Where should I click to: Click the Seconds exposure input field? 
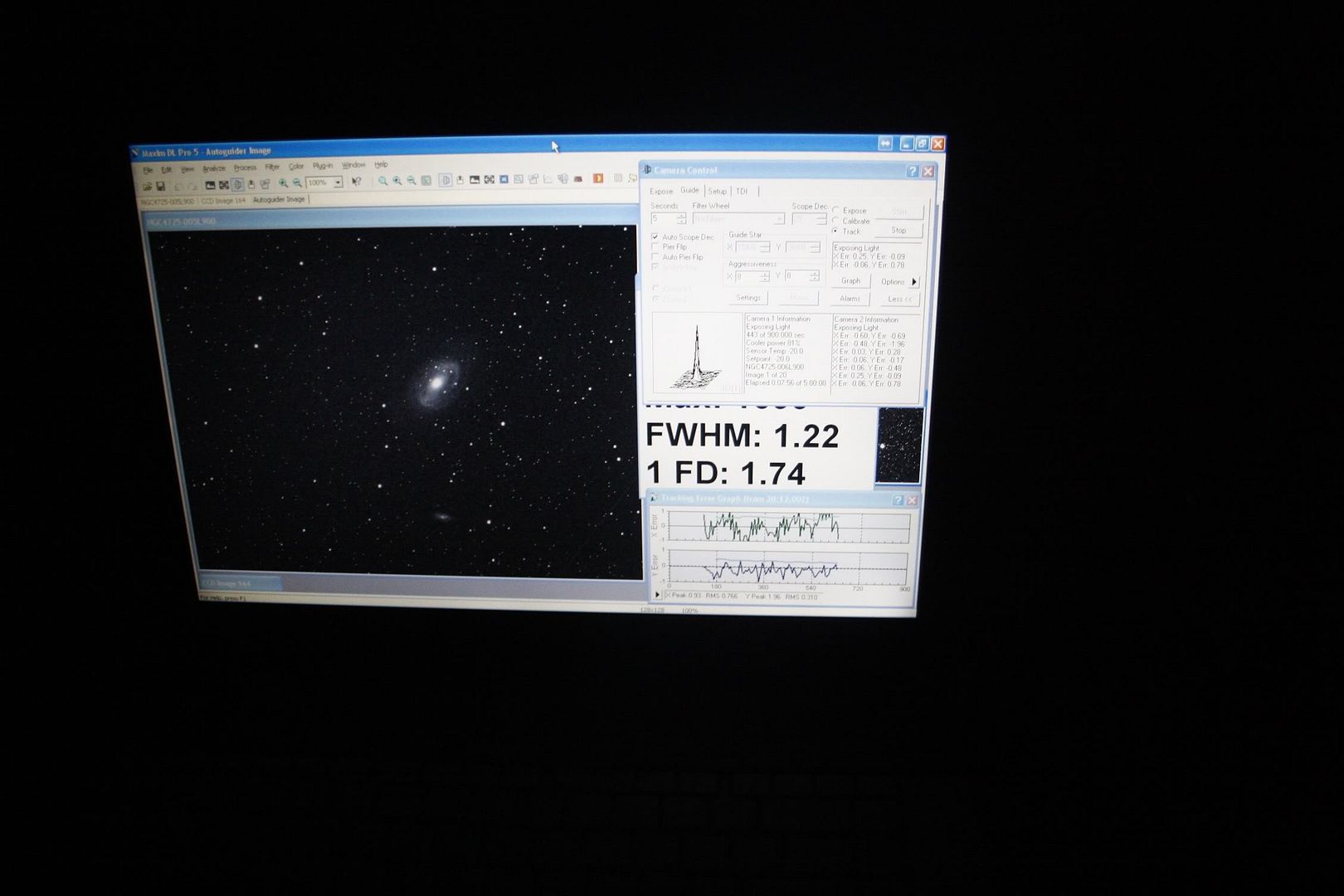663,219
